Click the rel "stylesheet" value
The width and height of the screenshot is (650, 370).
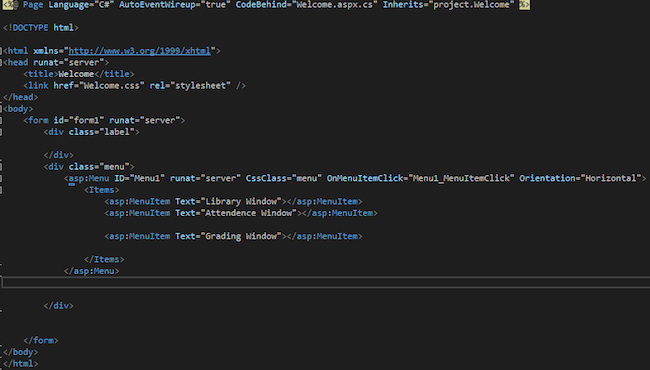tap(200, 86)
